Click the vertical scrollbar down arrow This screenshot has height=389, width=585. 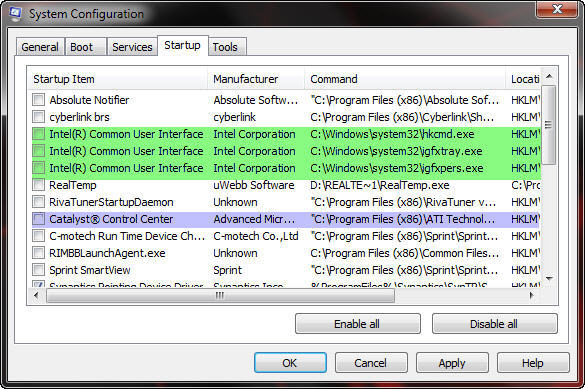coord(549,279)
